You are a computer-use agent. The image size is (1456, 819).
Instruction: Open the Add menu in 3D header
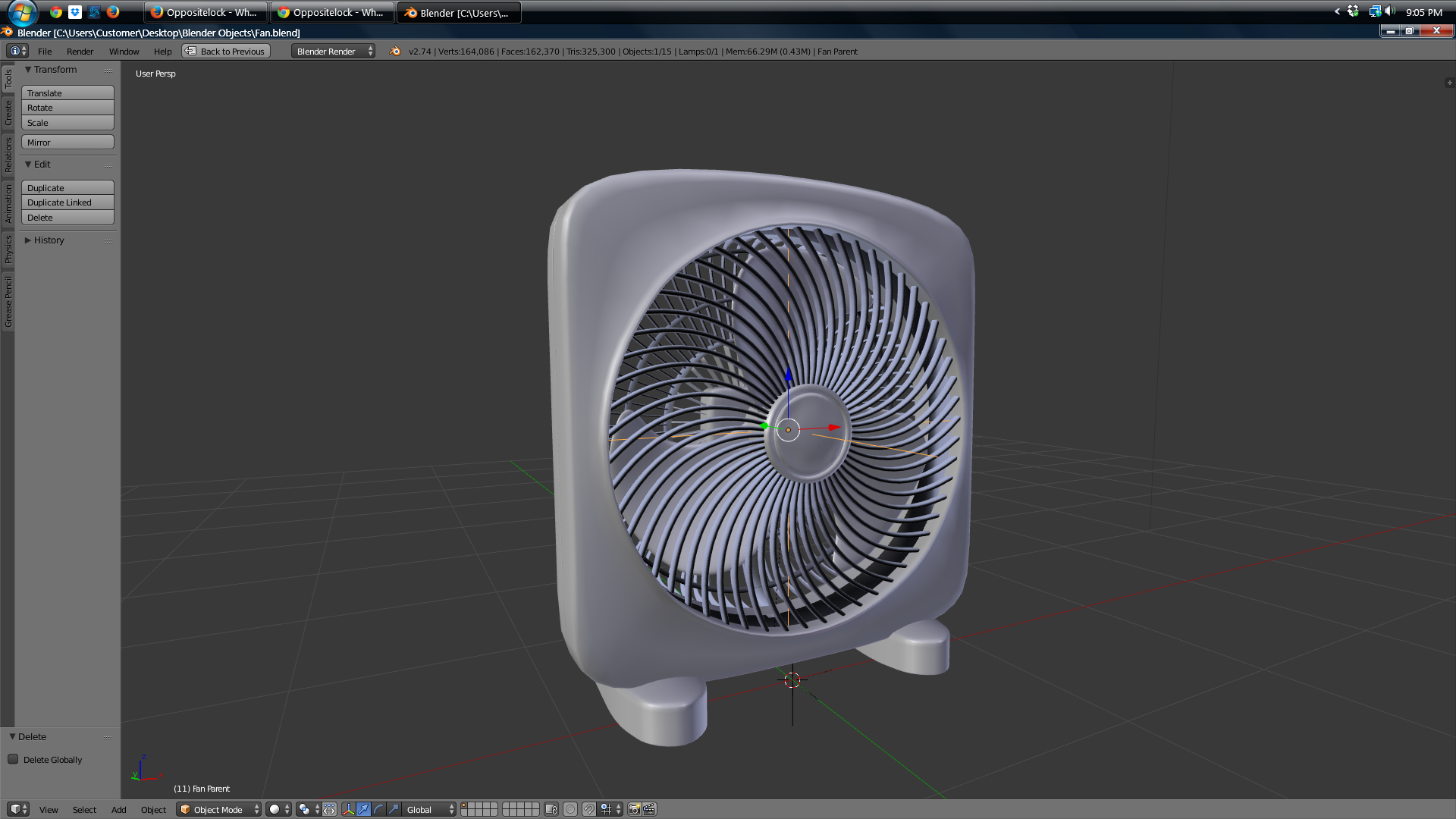119,809
